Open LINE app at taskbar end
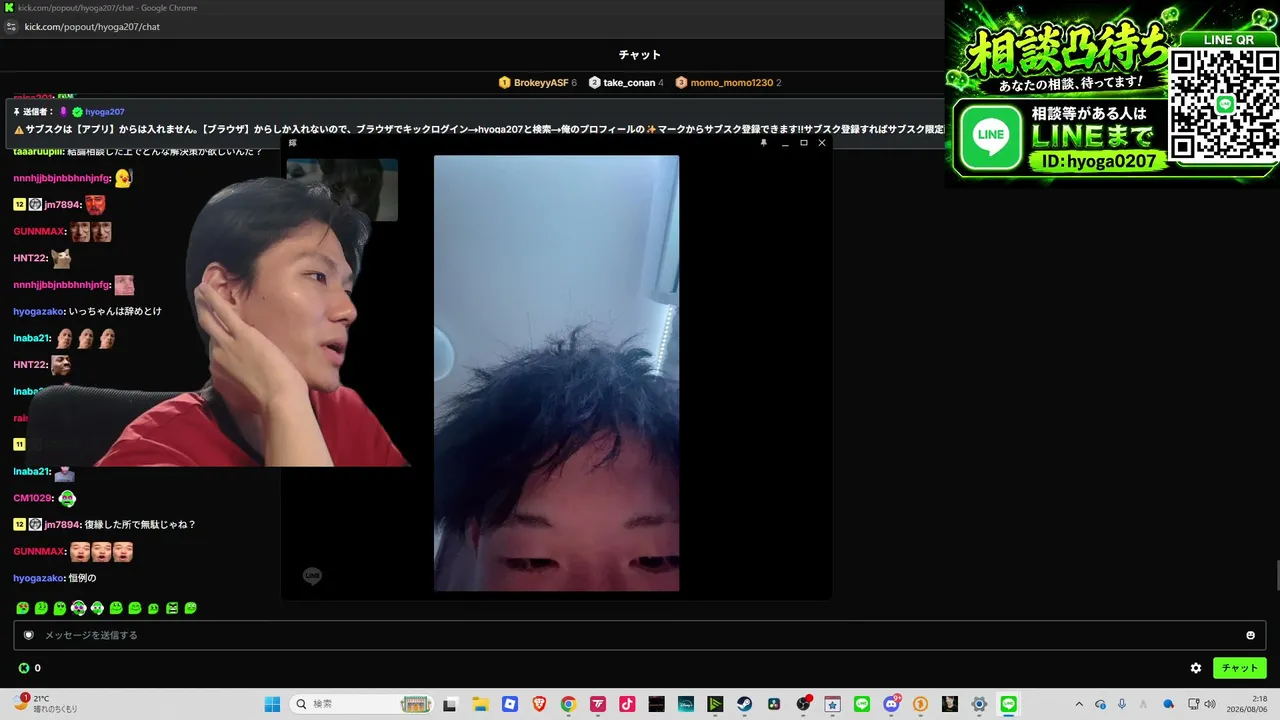Screen dimensions: 1280x720 [1009, 704]
